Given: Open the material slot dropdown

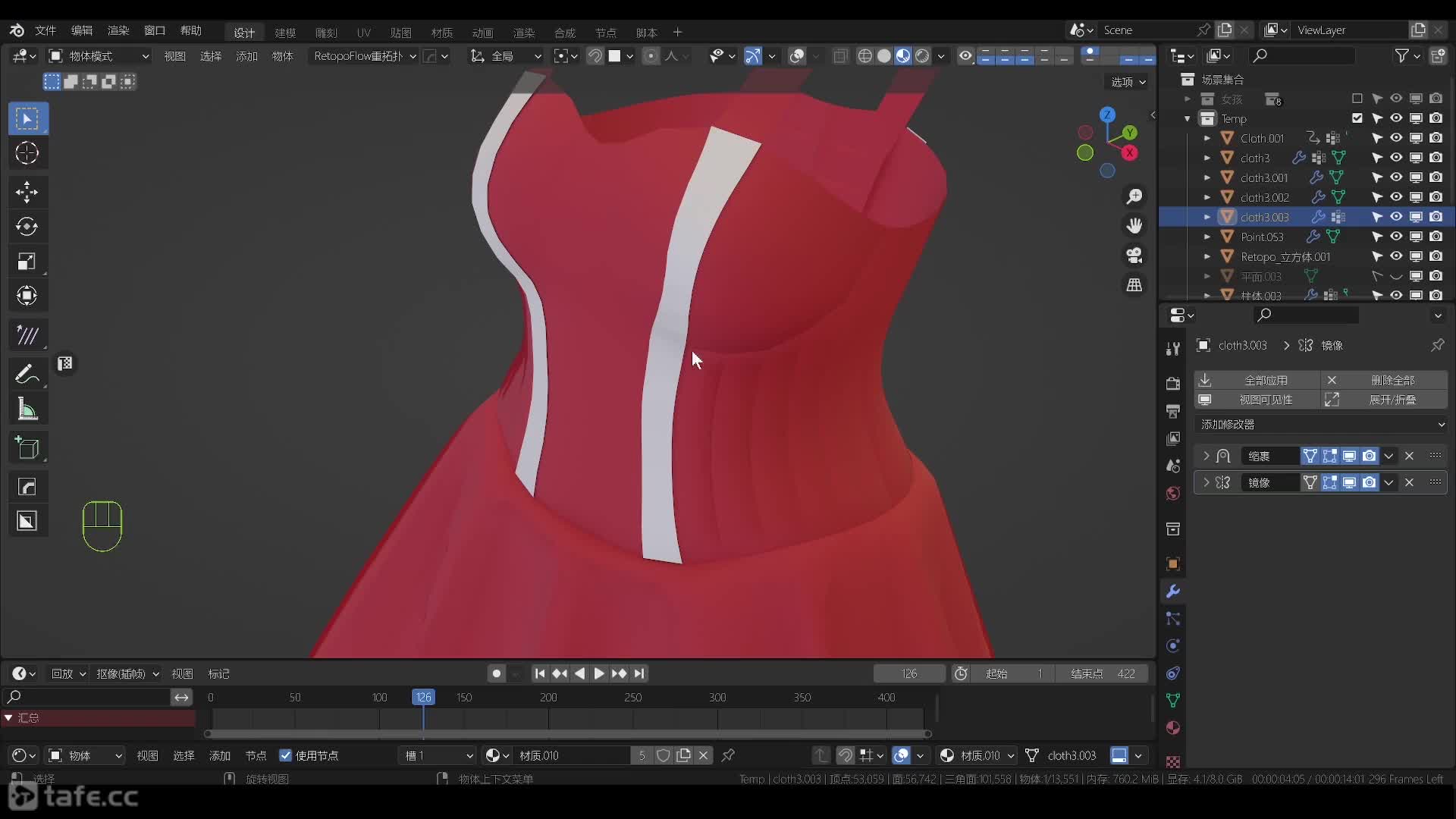Looking at the screenshot, I should pyautogui.click(x=438, y=755).
